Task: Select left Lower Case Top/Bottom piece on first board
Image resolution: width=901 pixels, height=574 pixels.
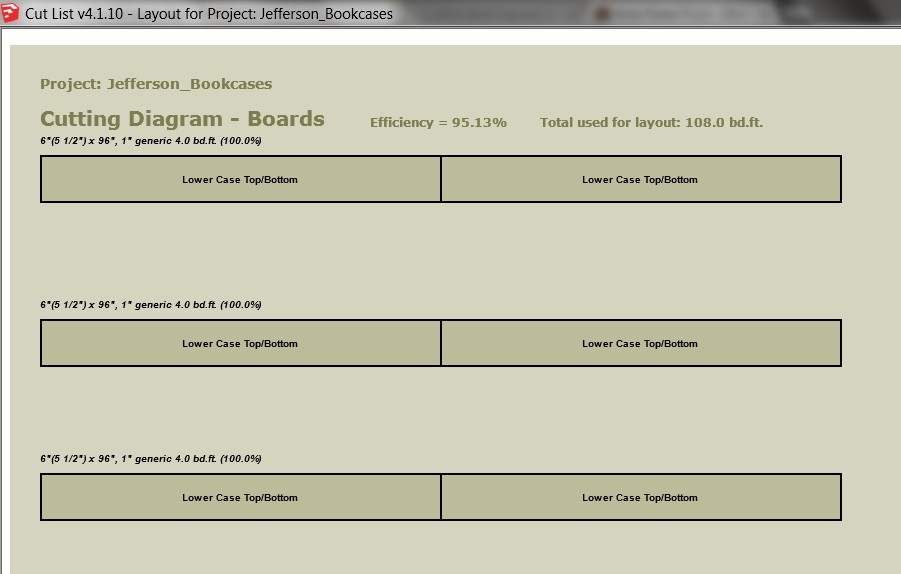Action: pyautogui.click(x=240, y=180)
